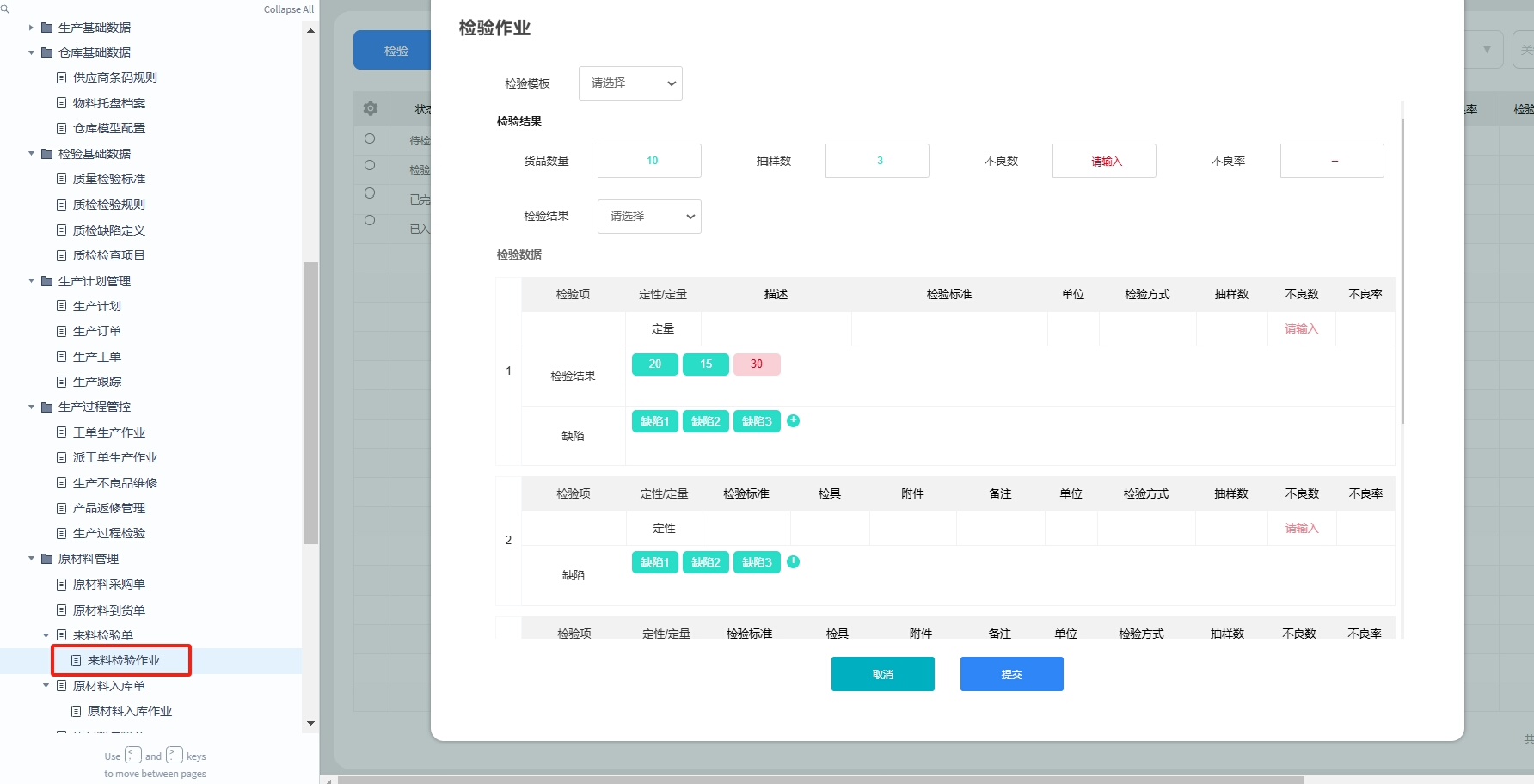Collapse the 仓库基础数据 tree folder
Viewport: 1534px width, 784px height.
pos(32,52)
